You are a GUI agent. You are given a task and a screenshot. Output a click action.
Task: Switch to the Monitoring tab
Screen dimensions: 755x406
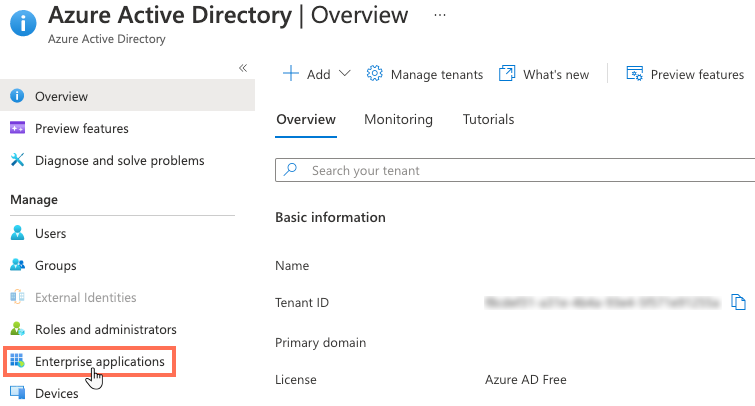click(x=398, y=119)
